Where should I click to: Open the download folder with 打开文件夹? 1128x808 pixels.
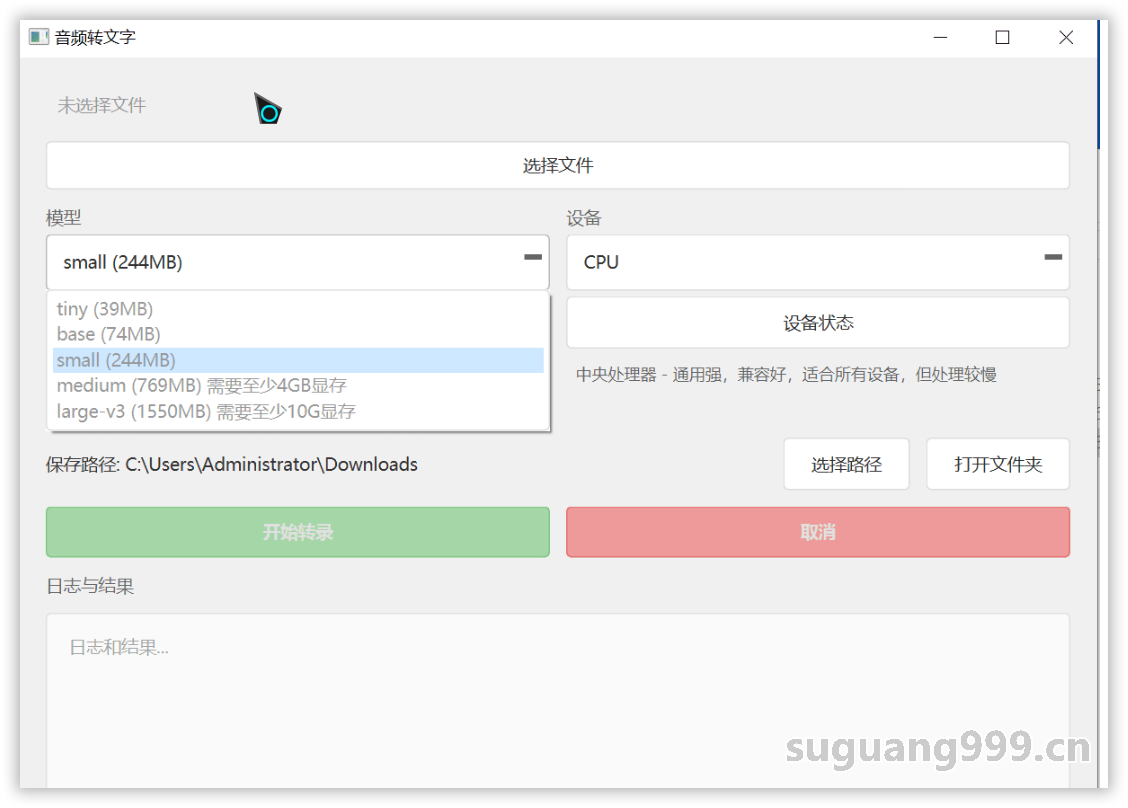[x=997, y=464]
